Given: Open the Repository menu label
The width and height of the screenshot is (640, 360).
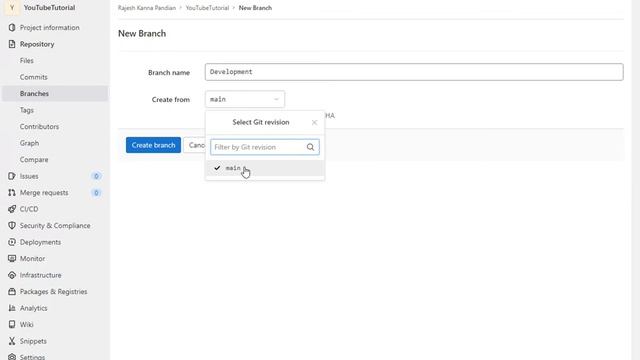Looking at the screenshot, I should pos(37,44).
